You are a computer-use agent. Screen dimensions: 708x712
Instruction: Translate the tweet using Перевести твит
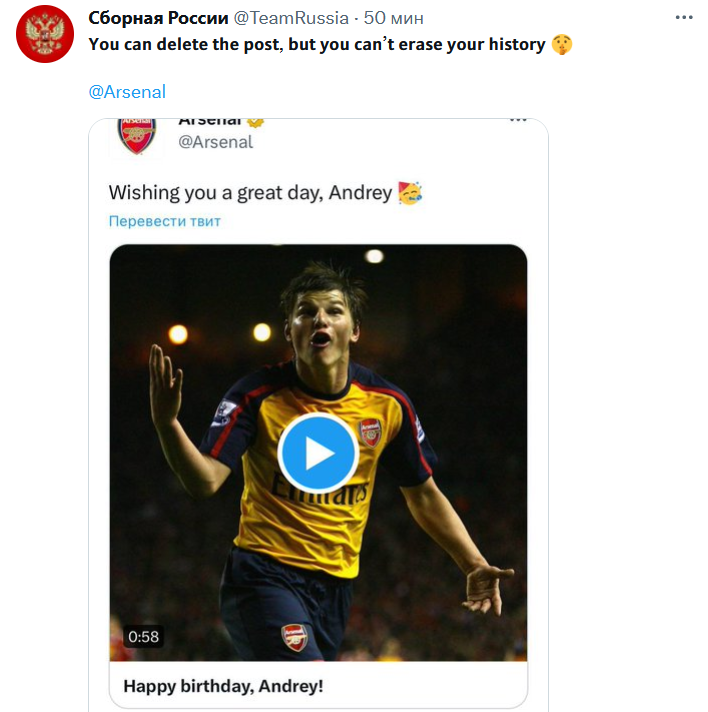164,221
